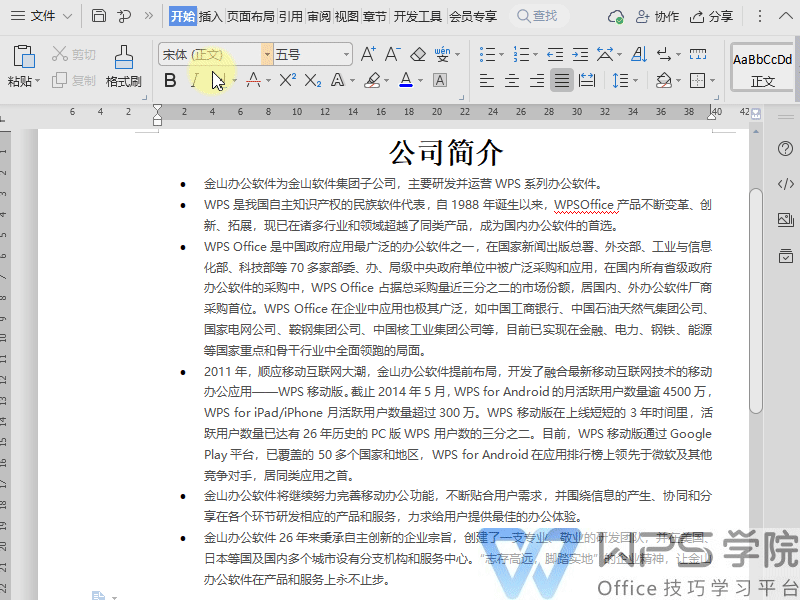The image size is (800, 600).
Task: Click the 分享 button
Action: coord(712,16)
